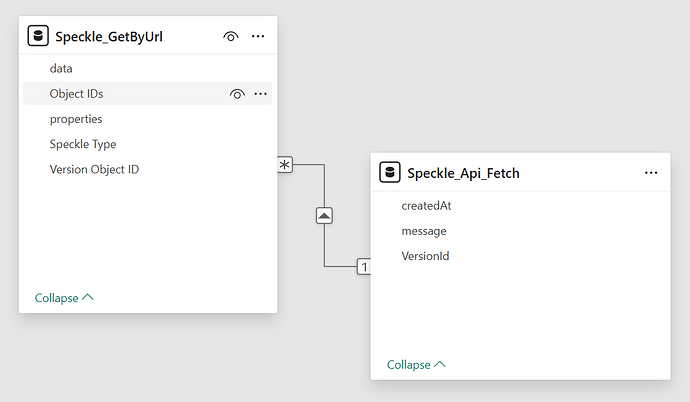
Task: Select the data field
Action: [x=147, y=68]
